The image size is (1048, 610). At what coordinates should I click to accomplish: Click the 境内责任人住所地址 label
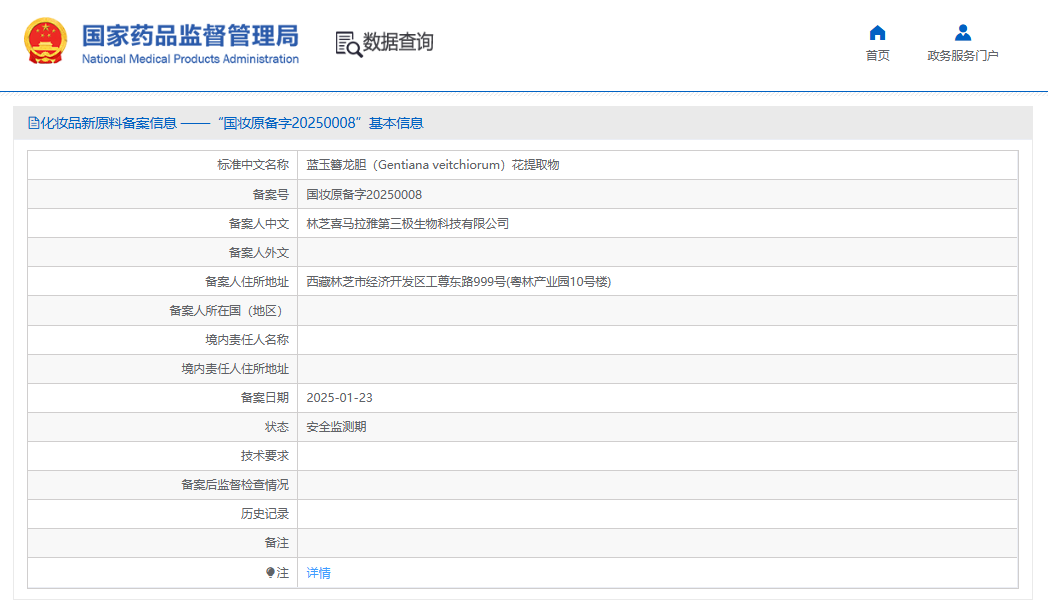point(235,369)
